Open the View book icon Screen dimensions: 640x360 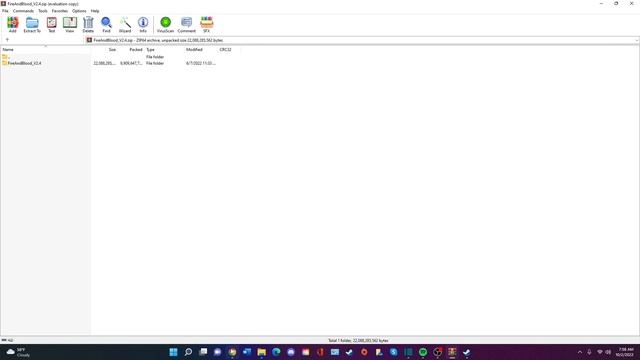[70, 24]
